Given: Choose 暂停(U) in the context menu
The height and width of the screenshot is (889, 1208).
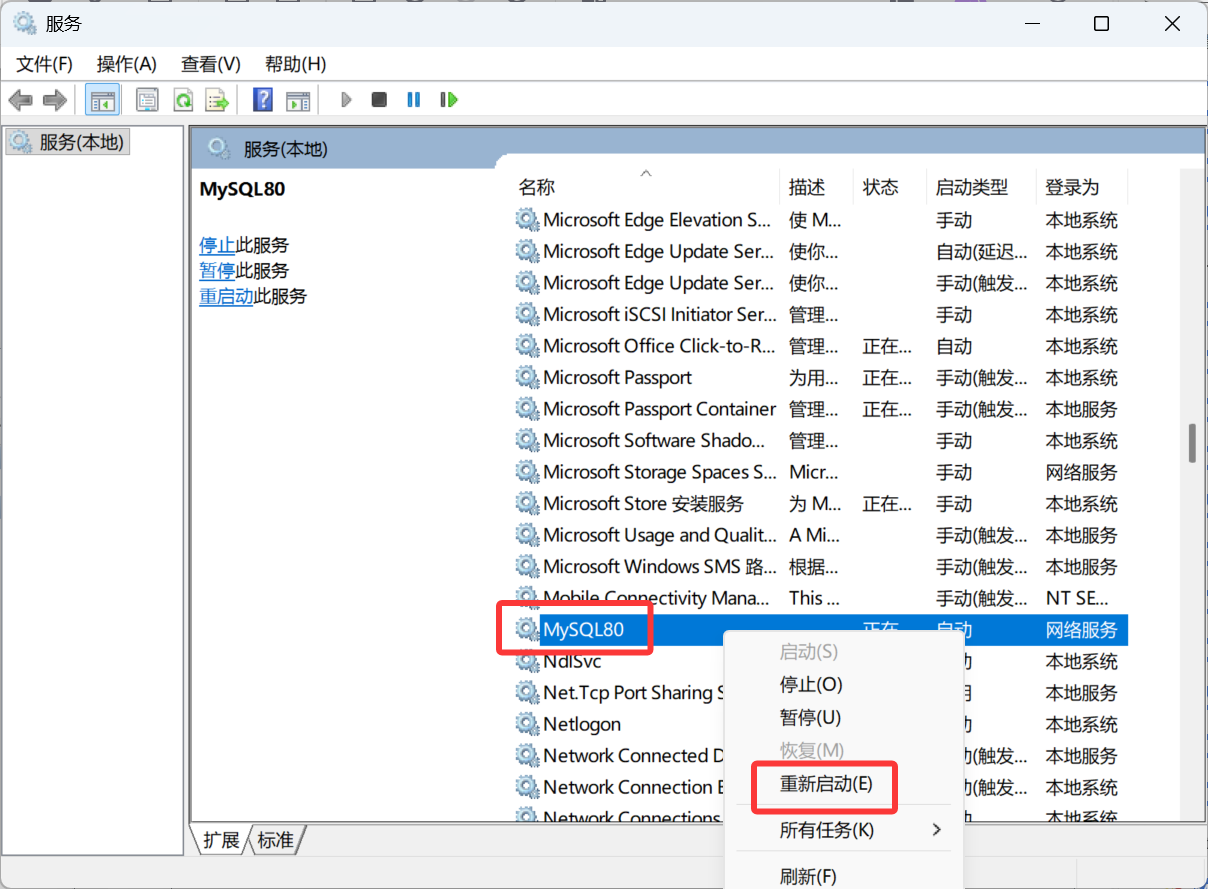Looking at the screenshot, I should [x=811, y=718].
